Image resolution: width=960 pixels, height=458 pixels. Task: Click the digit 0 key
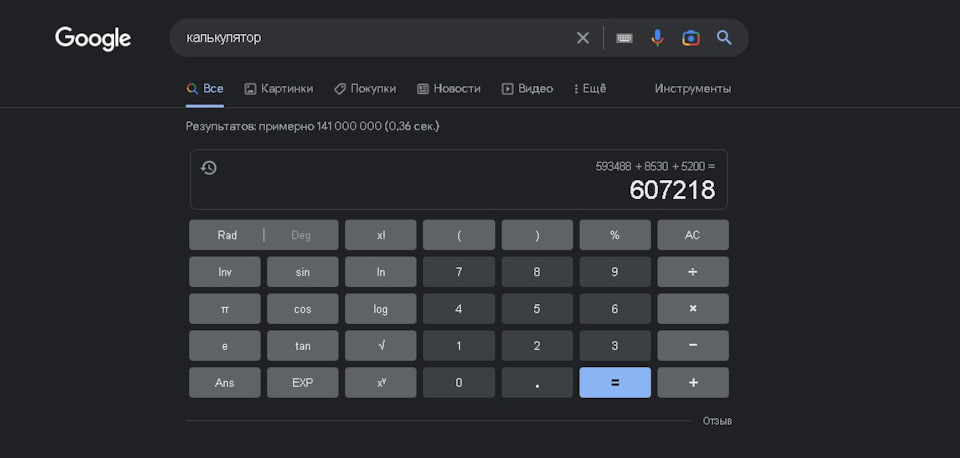pos(459,383)
